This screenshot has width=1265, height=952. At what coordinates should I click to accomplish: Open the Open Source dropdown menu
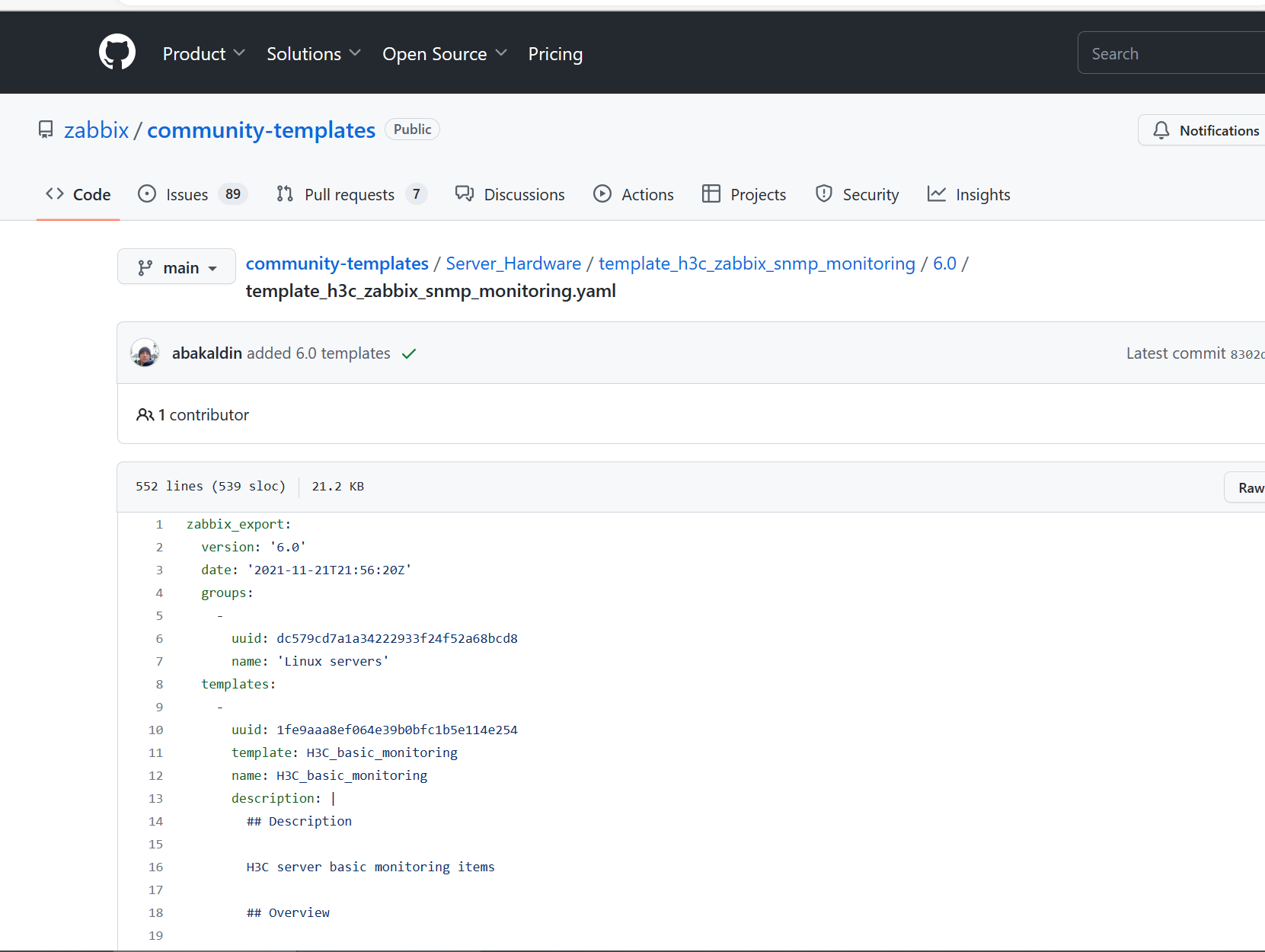[444, 54]
